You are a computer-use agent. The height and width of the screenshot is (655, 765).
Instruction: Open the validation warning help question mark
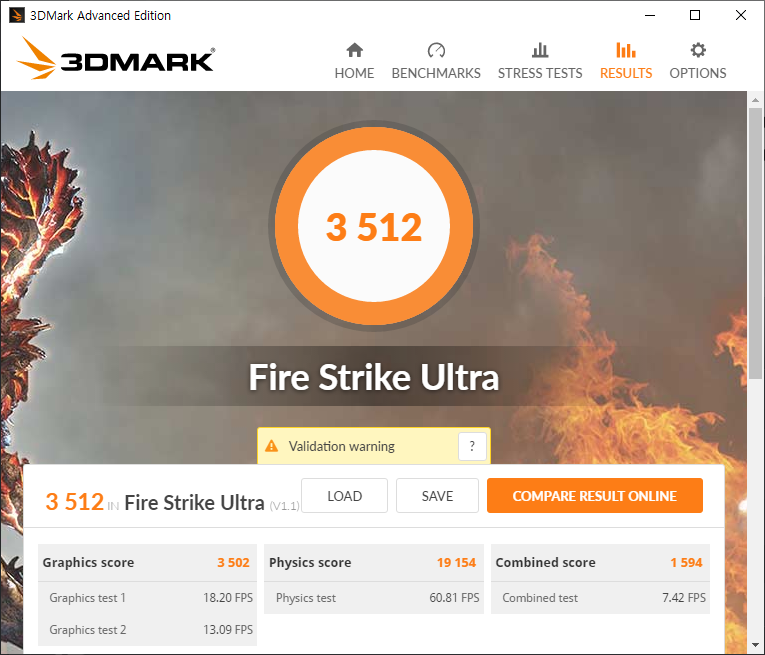472,446
